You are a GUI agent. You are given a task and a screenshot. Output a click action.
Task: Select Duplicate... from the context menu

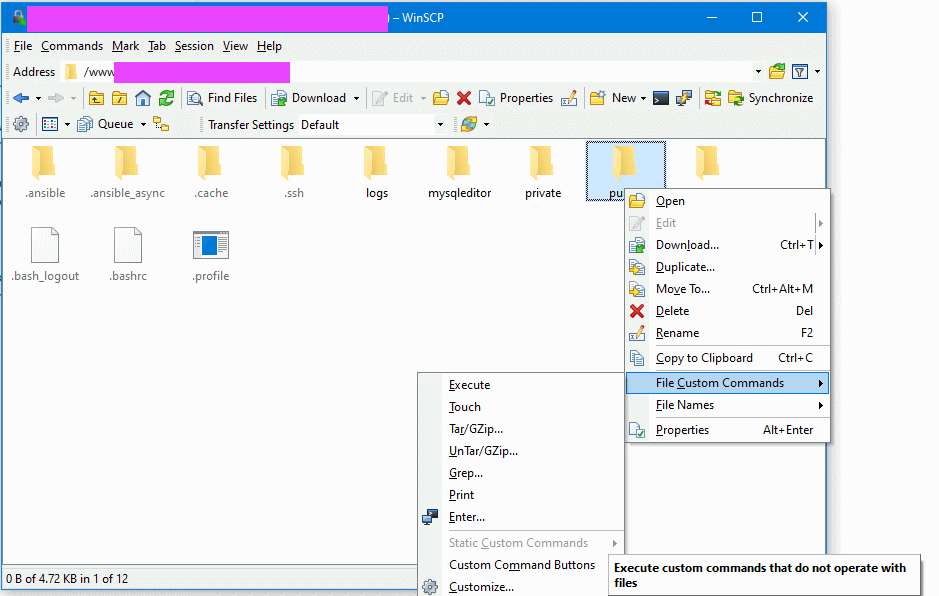685,267
